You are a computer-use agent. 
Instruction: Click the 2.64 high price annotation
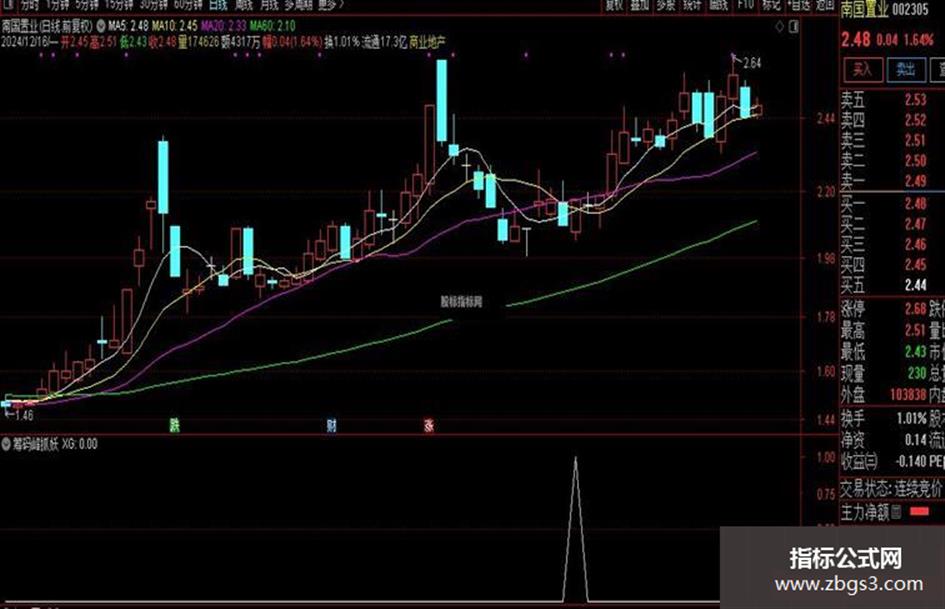coord(752,63)
